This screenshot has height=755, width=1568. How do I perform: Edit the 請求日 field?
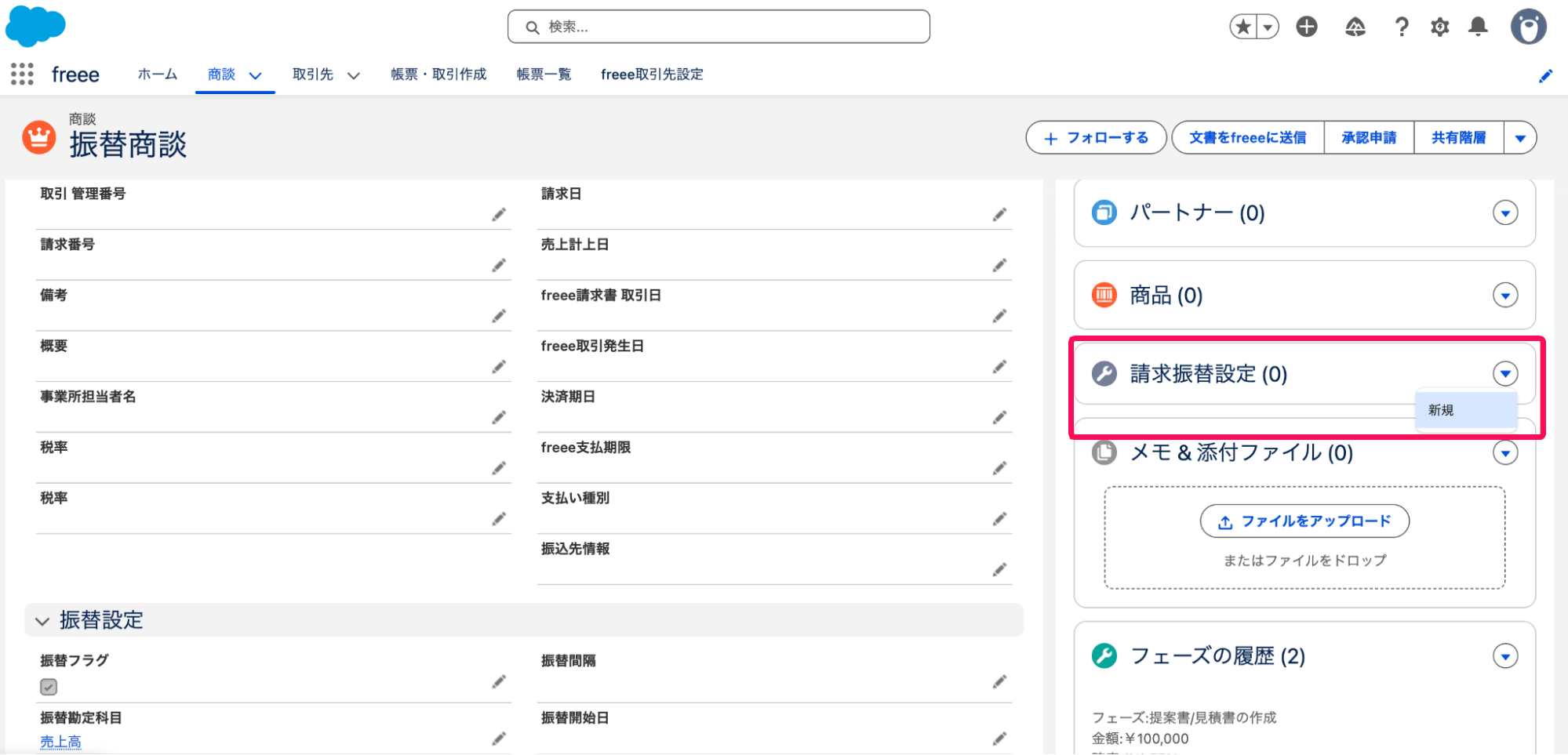point(999,215)
